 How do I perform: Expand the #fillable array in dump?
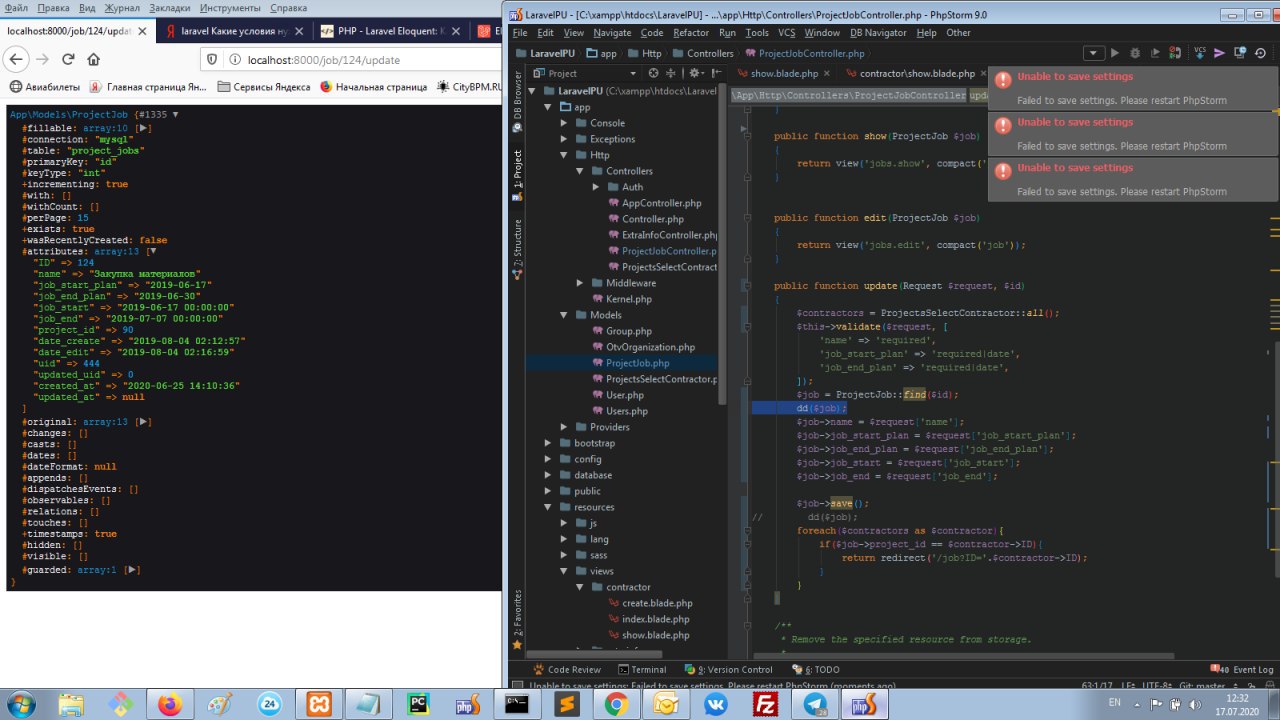(x=145, y=129)
